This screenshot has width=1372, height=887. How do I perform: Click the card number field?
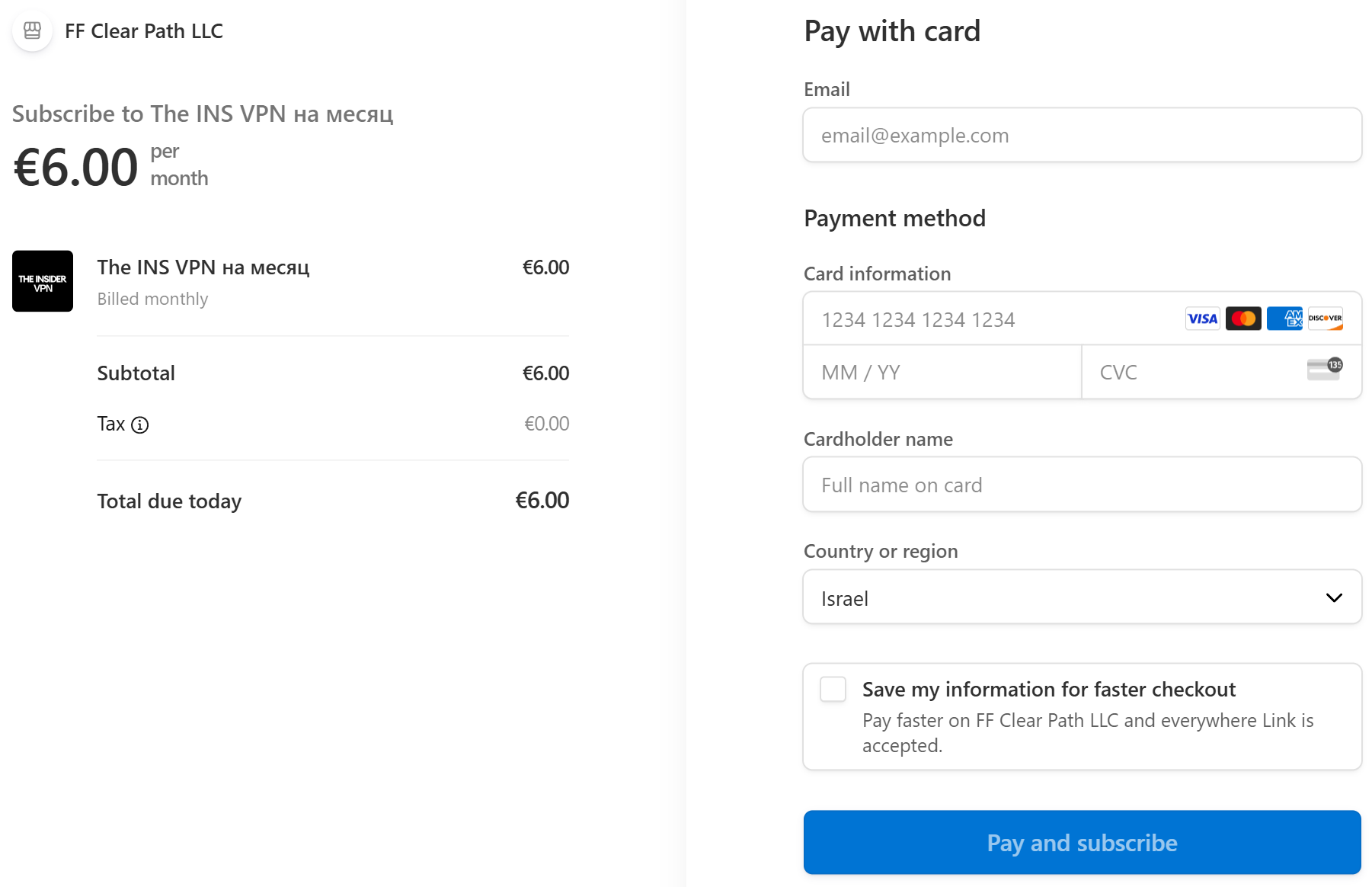(x=990, y=319)
